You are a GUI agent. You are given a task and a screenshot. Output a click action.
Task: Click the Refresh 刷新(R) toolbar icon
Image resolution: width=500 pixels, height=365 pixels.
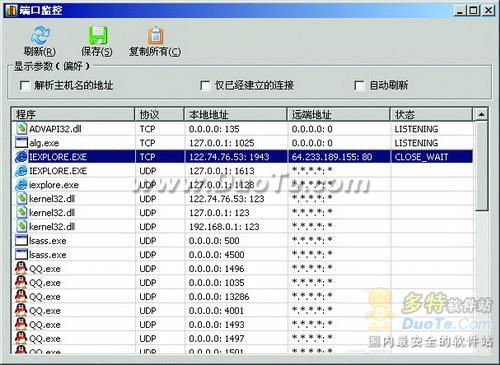click(40, 35)
